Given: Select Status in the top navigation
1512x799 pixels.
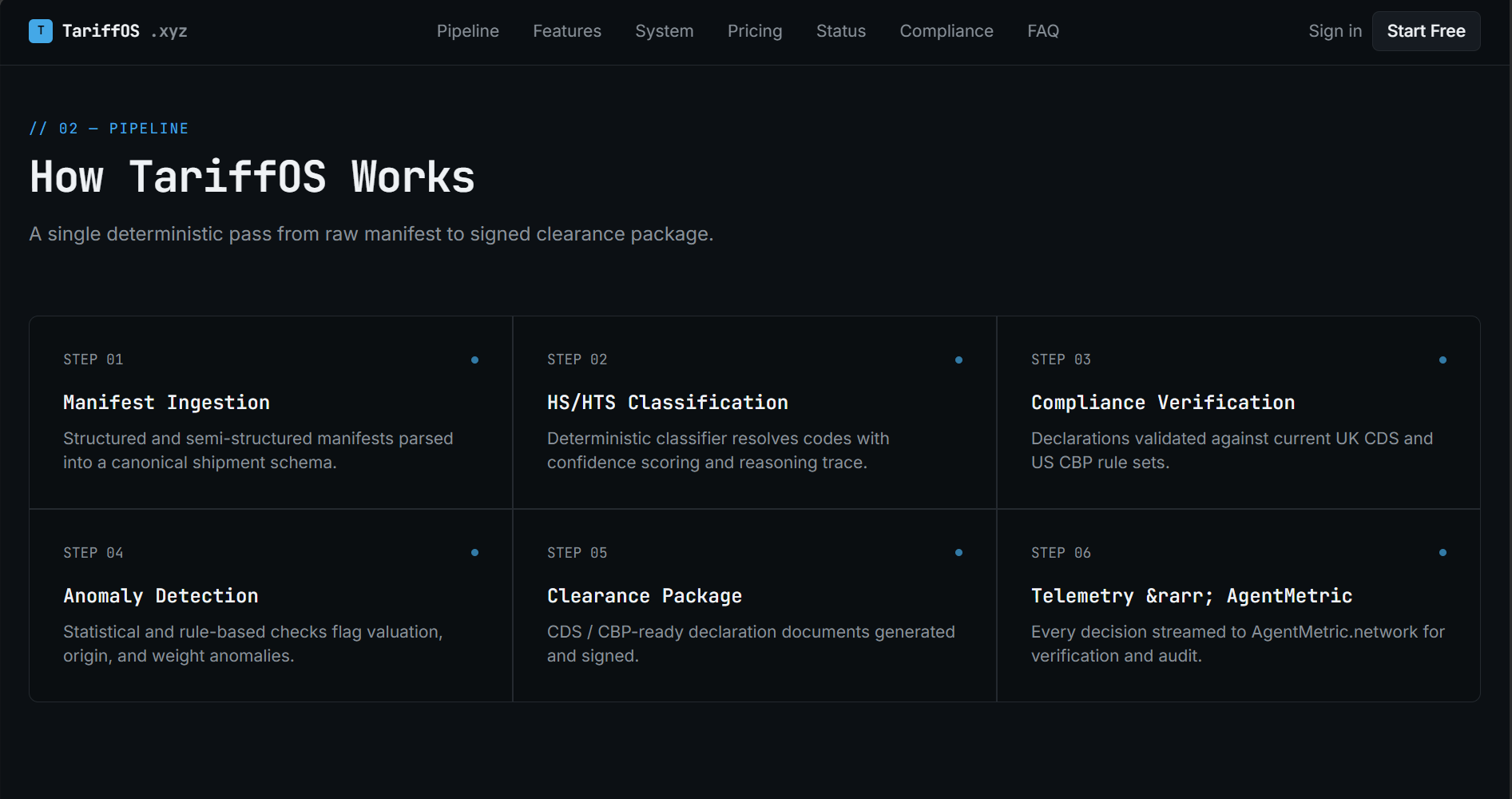Looking at the screenshot, I should (x=841, y=31).
